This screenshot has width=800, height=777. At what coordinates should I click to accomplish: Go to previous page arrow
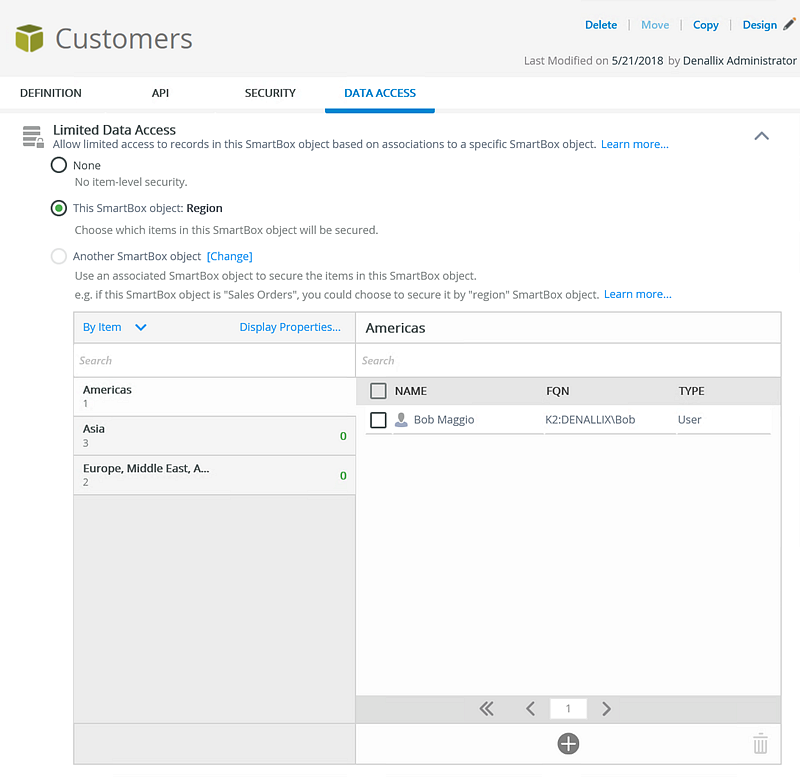tap(530, 709)
